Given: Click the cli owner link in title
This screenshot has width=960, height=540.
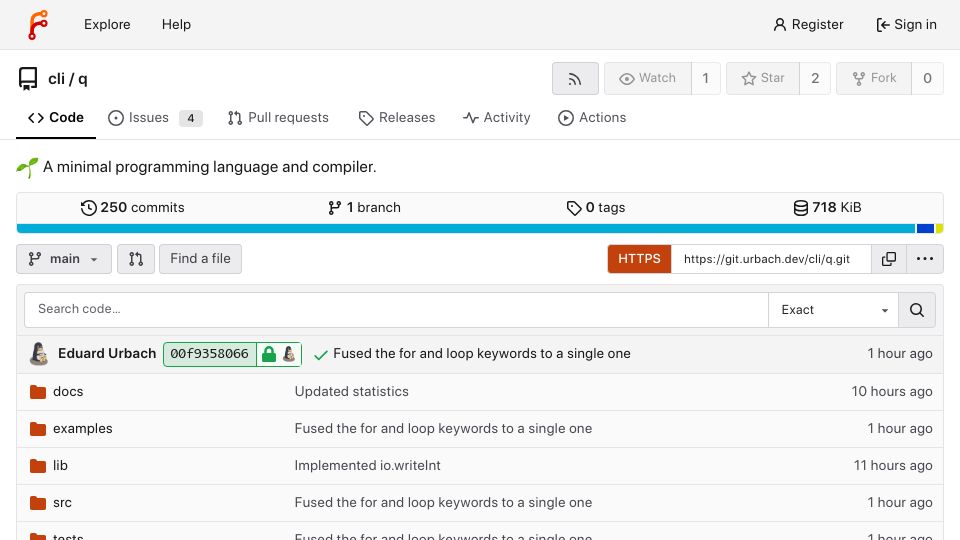Looking at the screenshot, I should (x=56, y=79).
